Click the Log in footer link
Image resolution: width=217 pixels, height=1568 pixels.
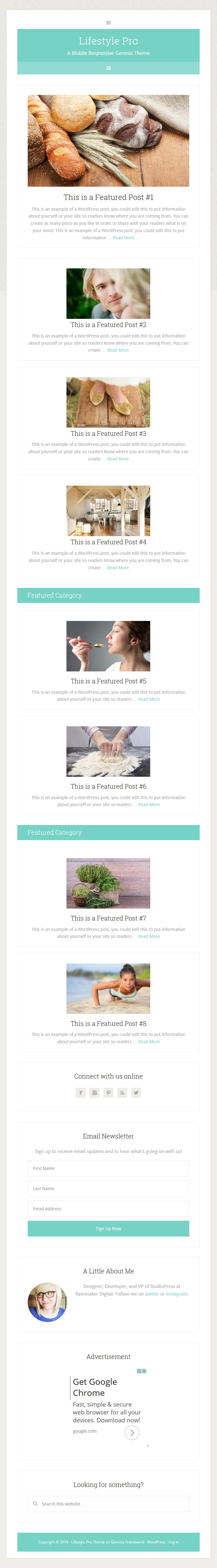(x=174, y=1542)
